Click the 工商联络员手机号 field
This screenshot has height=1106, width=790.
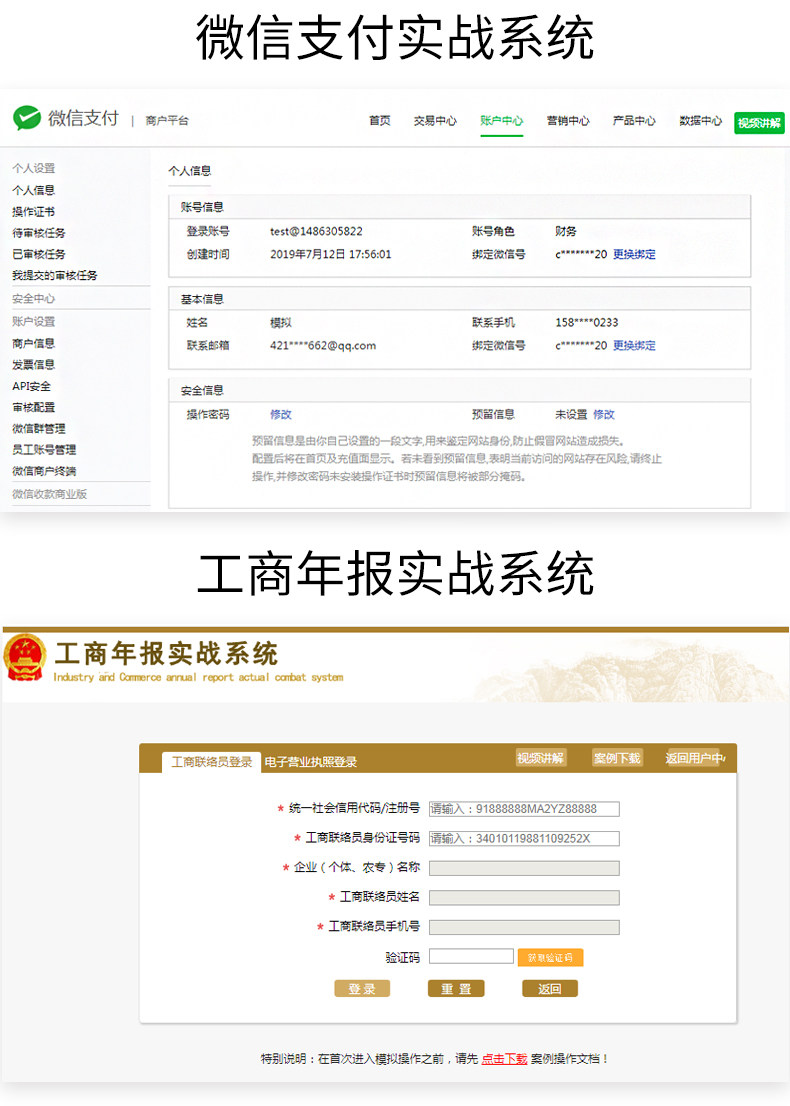[x=524, y=928]
